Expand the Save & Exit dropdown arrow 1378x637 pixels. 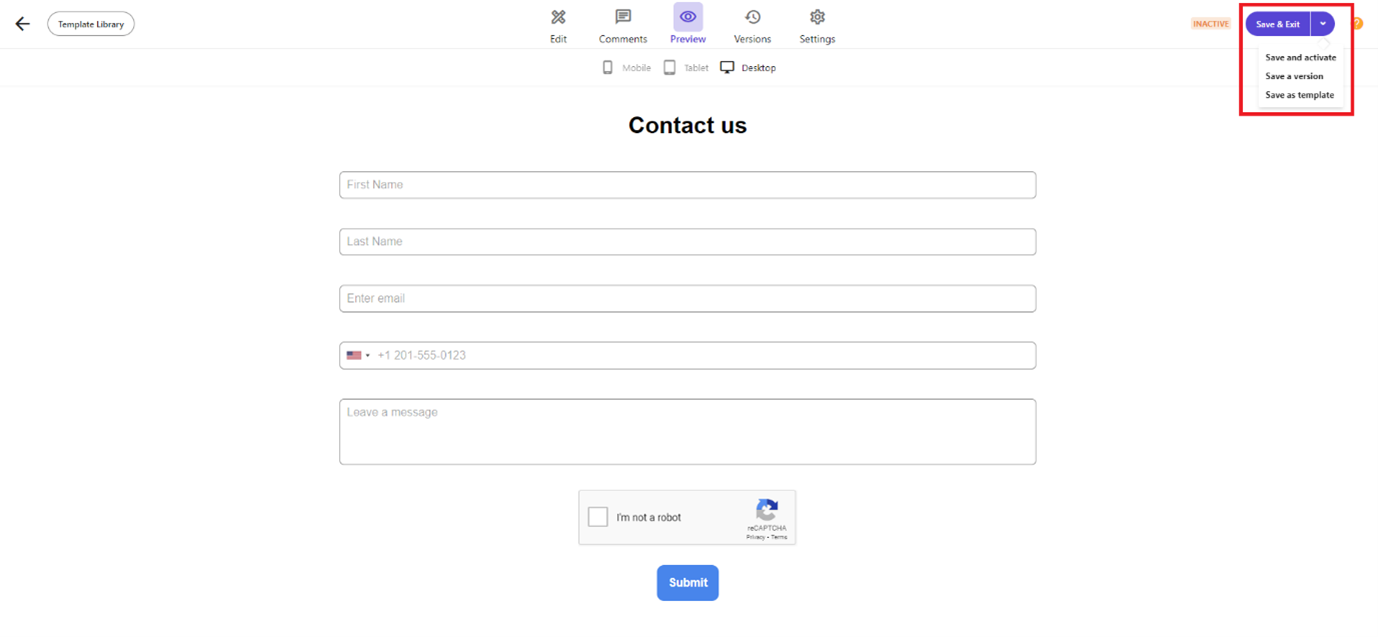point(1322,24)
